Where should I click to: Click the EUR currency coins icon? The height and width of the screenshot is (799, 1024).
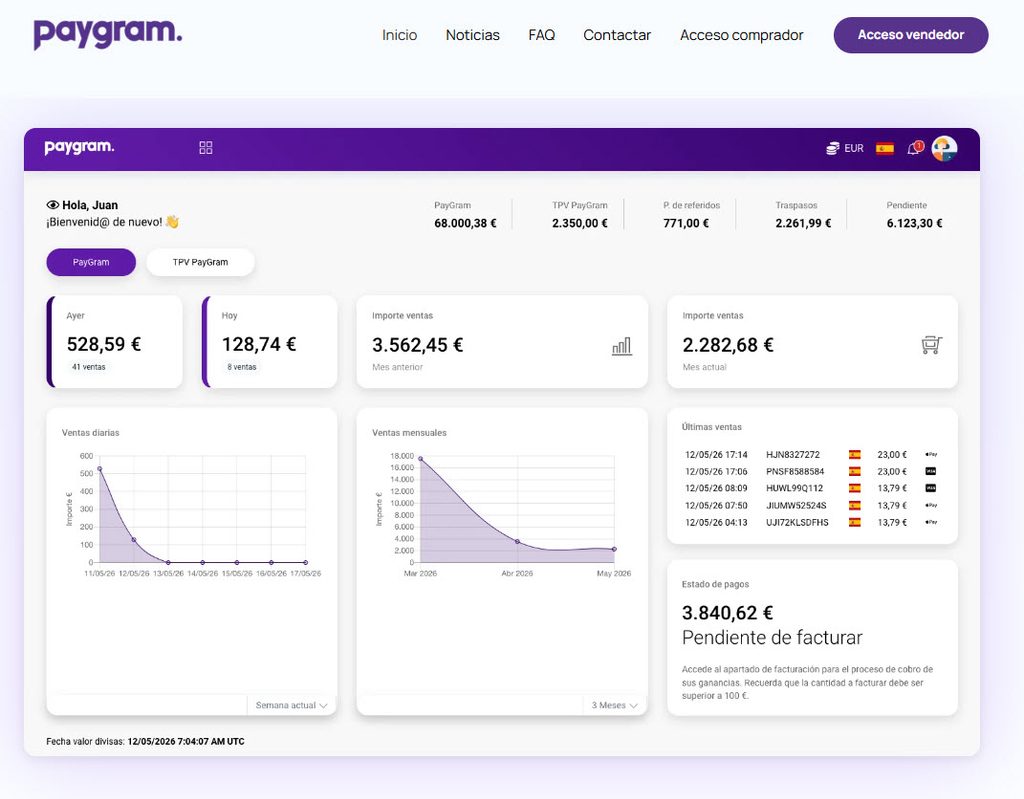[833, 148]
